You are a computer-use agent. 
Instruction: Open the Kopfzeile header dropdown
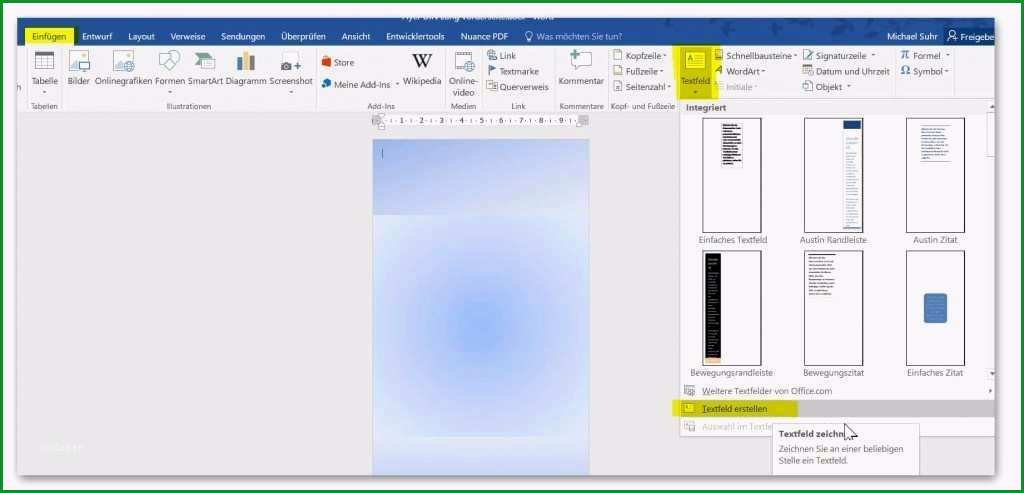(639, 56)
